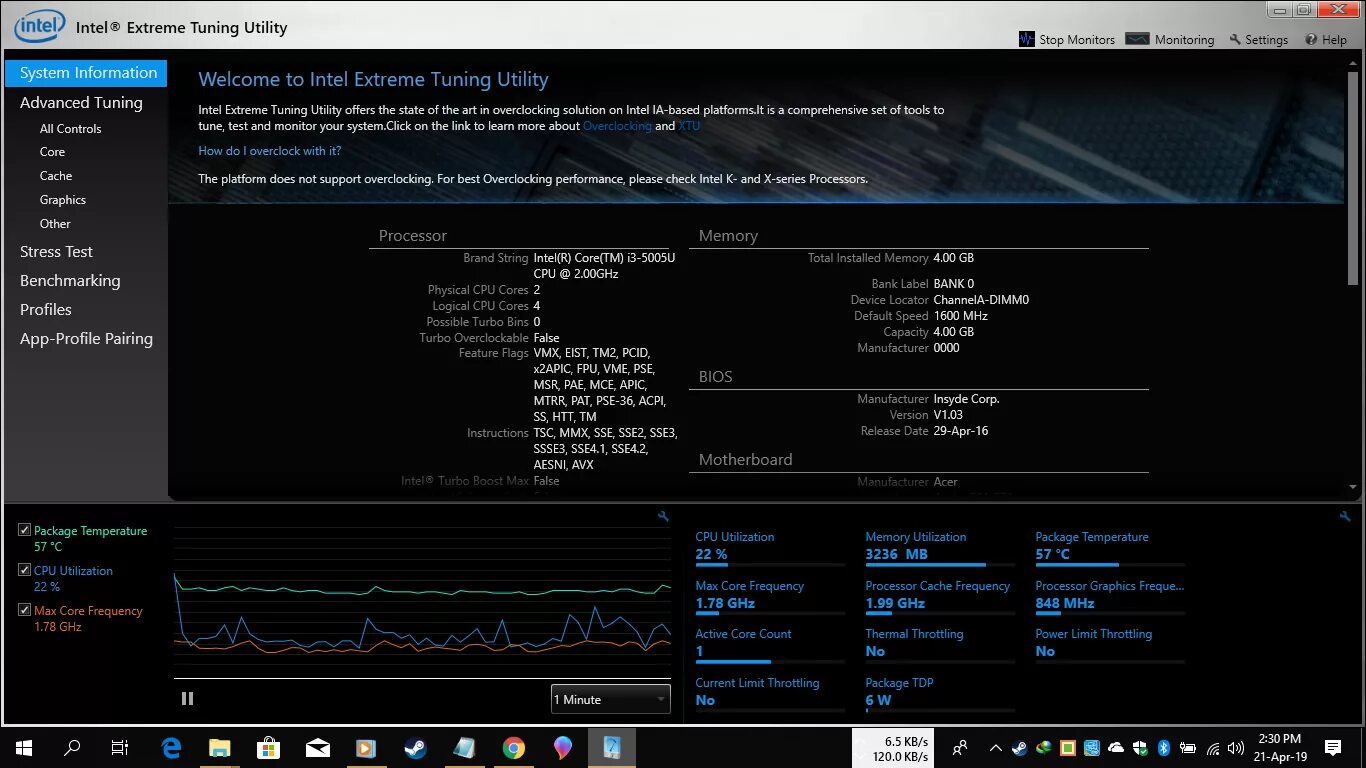Open Steam from the taskbar

tap(415, 748)
